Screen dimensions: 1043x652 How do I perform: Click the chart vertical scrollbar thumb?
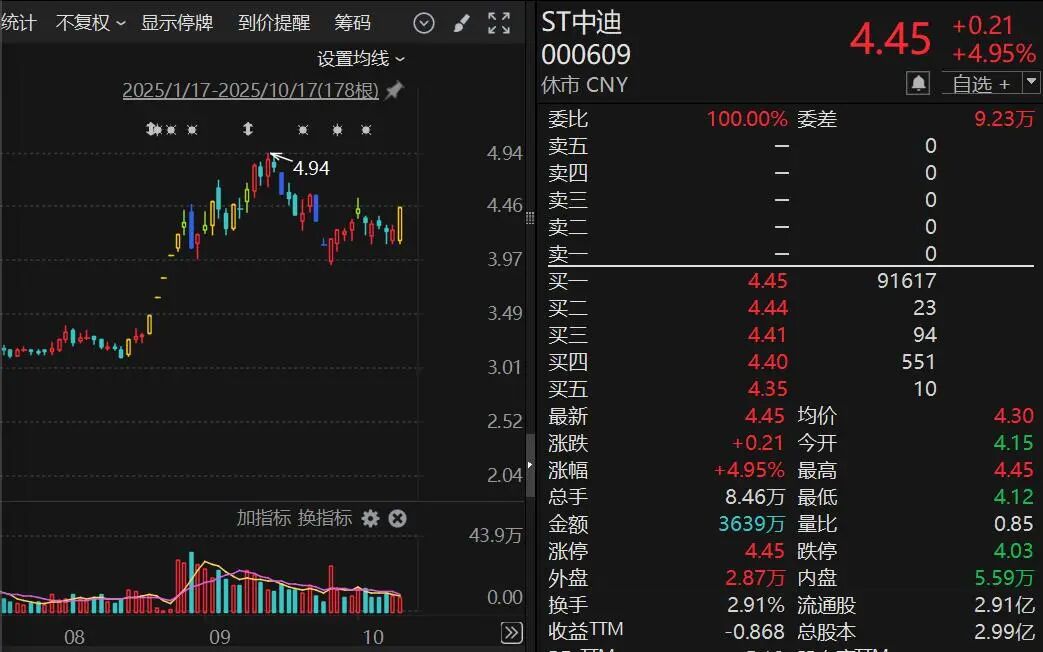click(530, 465)
